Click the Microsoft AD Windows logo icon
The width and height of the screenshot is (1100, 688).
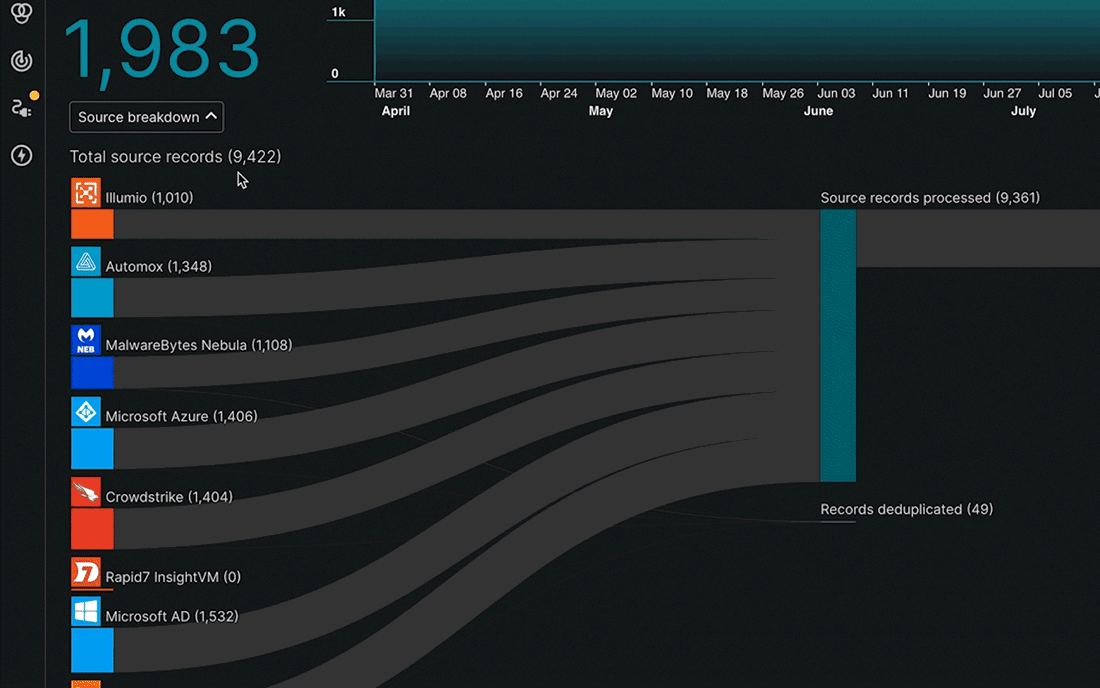(86, 612)
